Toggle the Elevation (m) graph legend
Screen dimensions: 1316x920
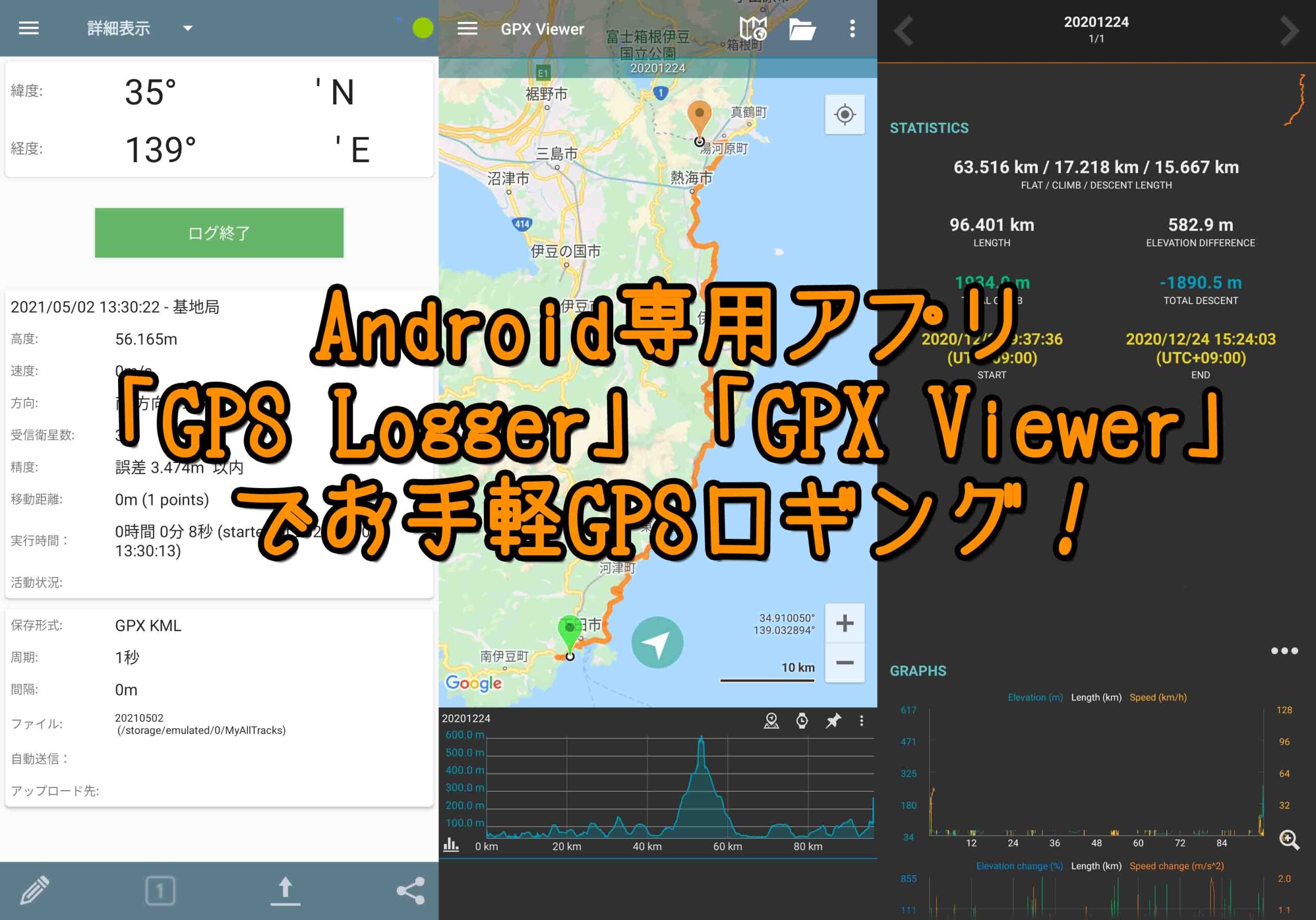(1035, 698)
